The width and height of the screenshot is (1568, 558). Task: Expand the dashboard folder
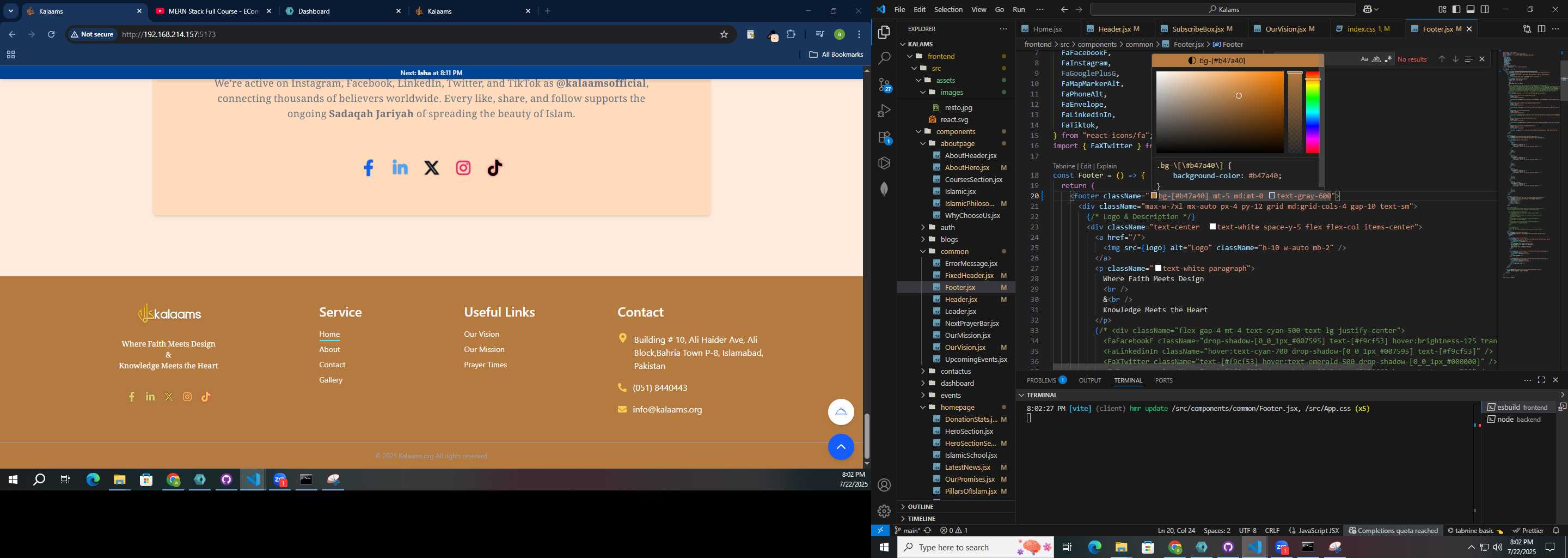coord(923,383)
